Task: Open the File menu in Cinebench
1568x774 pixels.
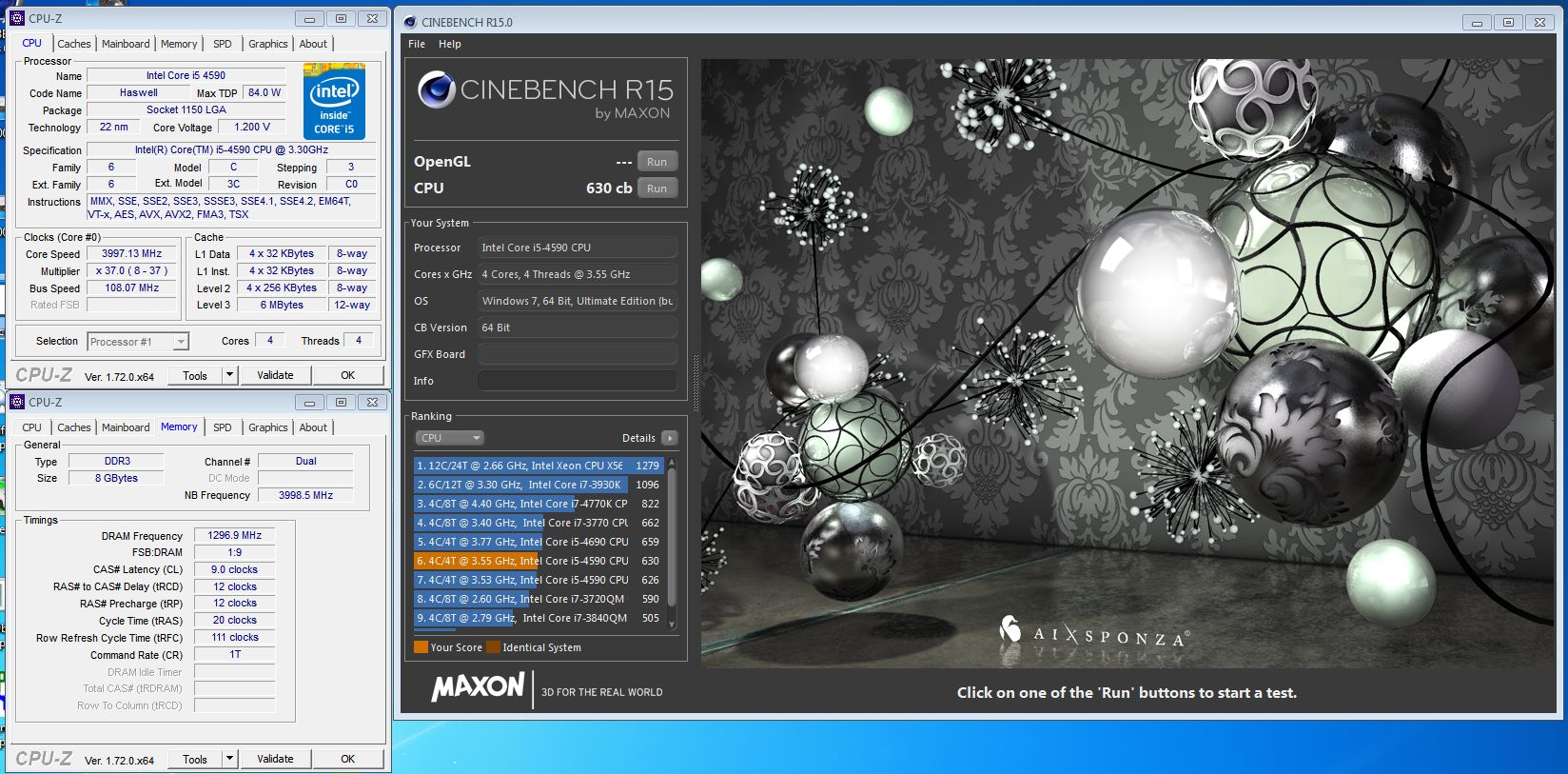Action: coord(417,44)
